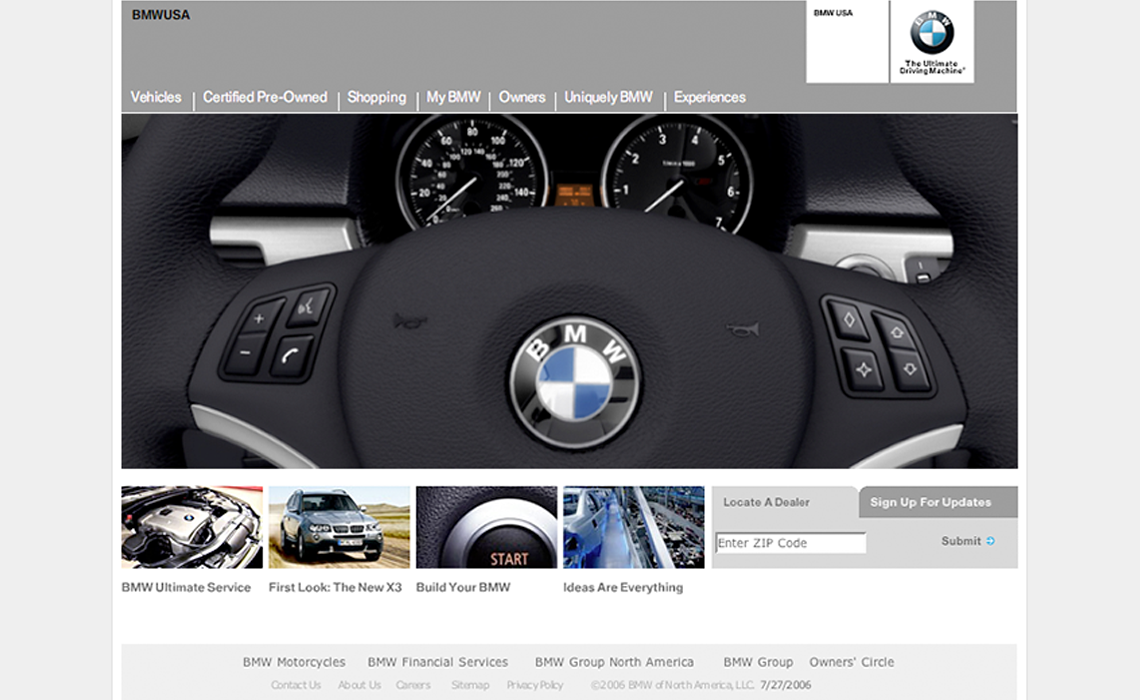Open the Contact Us link
Image resolution: width=1140 pixels, height=700 pixels.
pyautogui.click(x=295, y=685)
